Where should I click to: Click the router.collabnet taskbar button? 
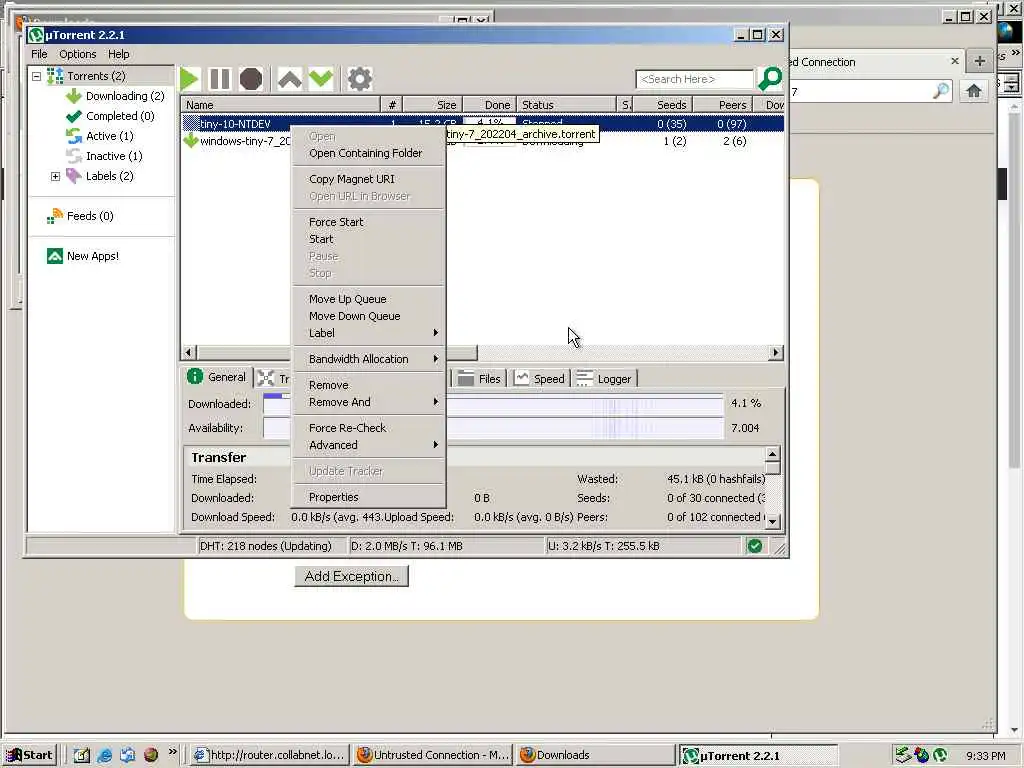click(270, 755)
